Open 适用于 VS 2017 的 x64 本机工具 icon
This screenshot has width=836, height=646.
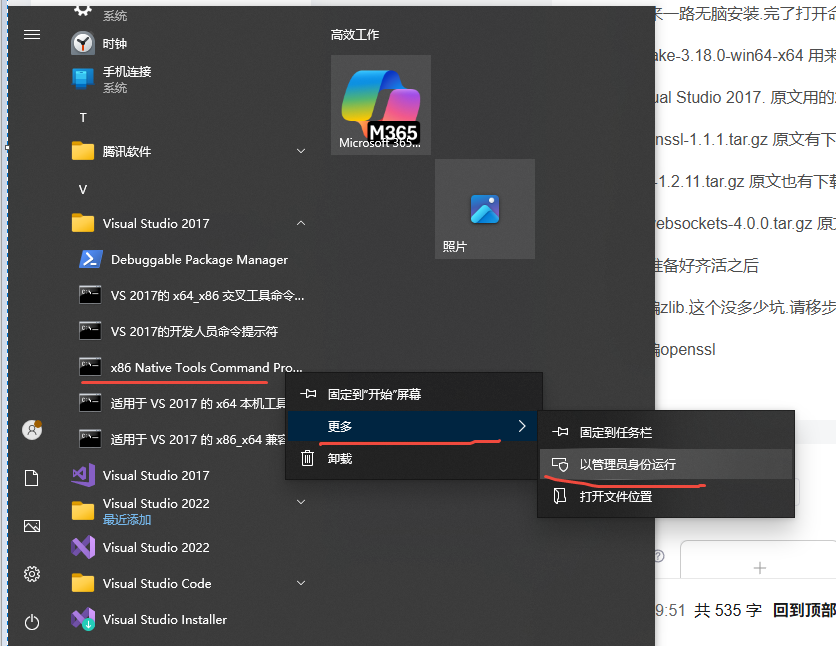[90, 403]
